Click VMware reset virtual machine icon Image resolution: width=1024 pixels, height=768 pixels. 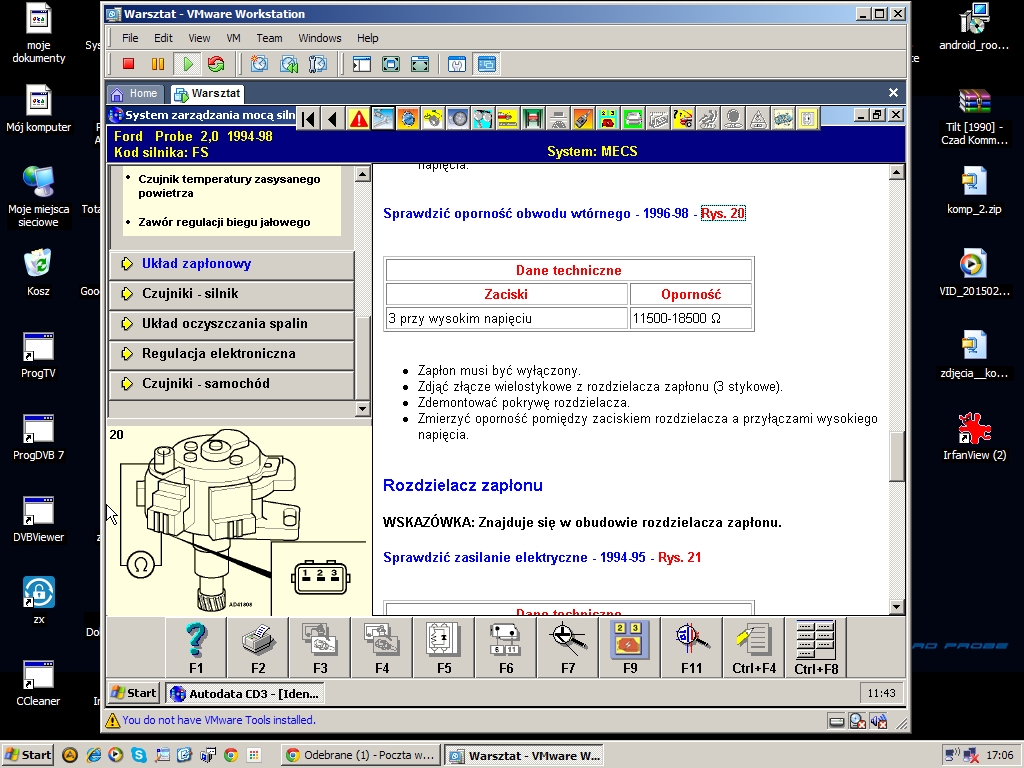pos(216,64)
